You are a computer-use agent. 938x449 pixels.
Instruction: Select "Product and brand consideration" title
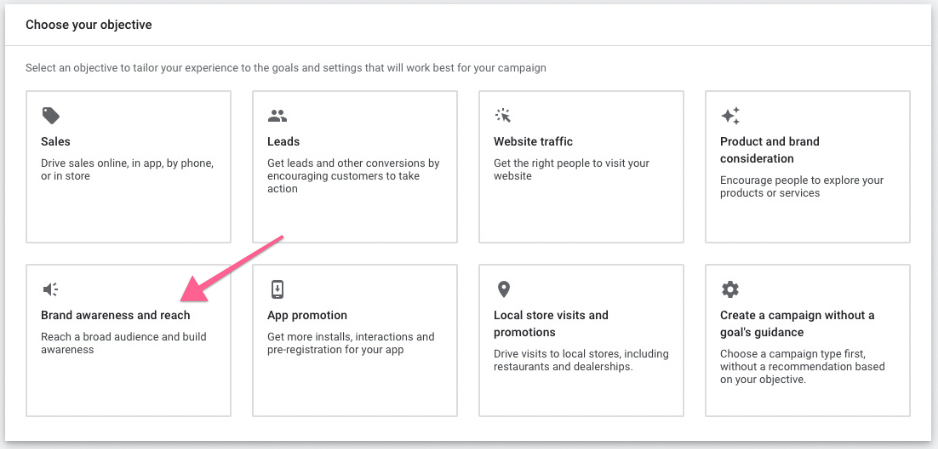click(770, 150)
